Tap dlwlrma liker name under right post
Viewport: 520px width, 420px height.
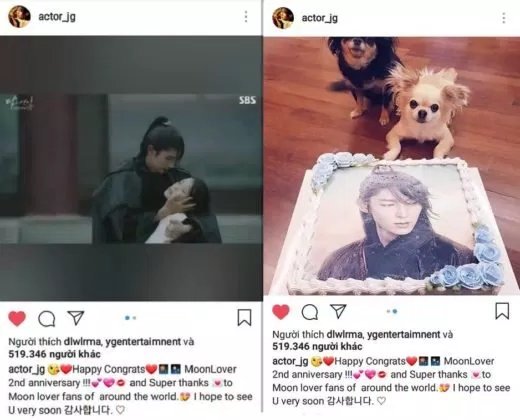pyautogui.click(x=345, y=334)
